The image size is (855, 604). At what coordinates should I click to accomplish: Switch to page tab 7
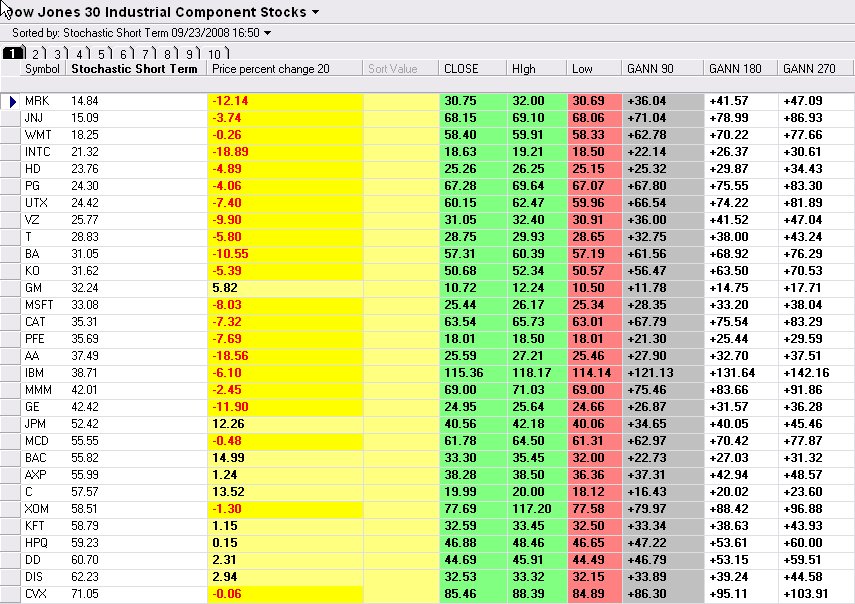[146, 53]
